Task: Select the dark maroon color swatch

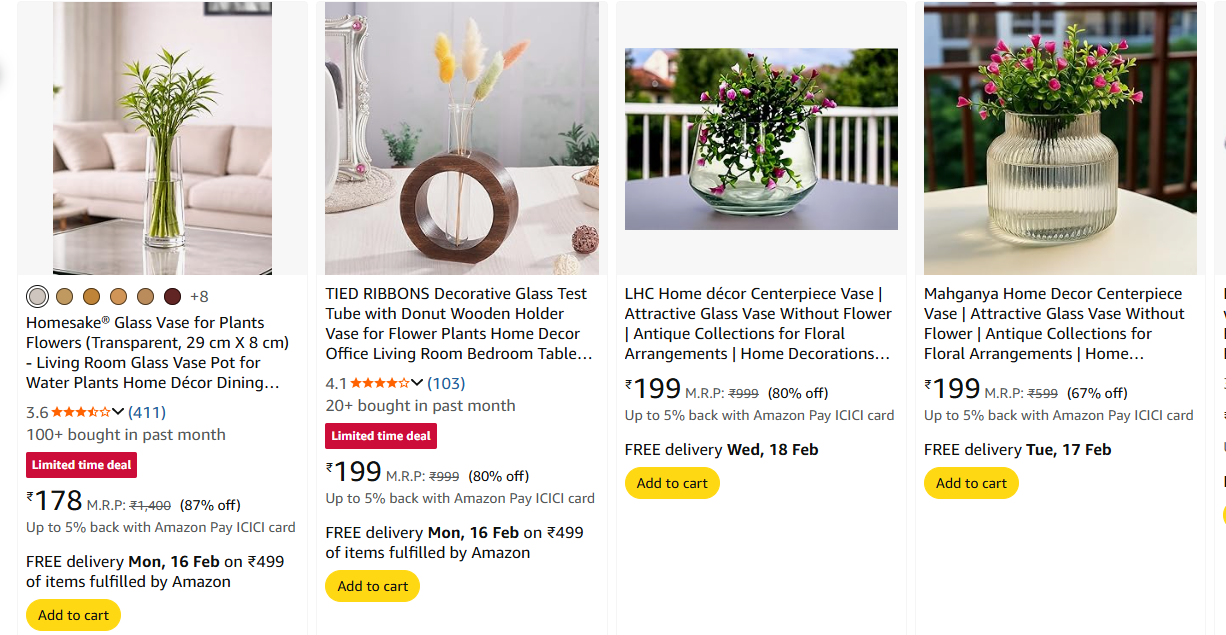Action: click(172, 297)
